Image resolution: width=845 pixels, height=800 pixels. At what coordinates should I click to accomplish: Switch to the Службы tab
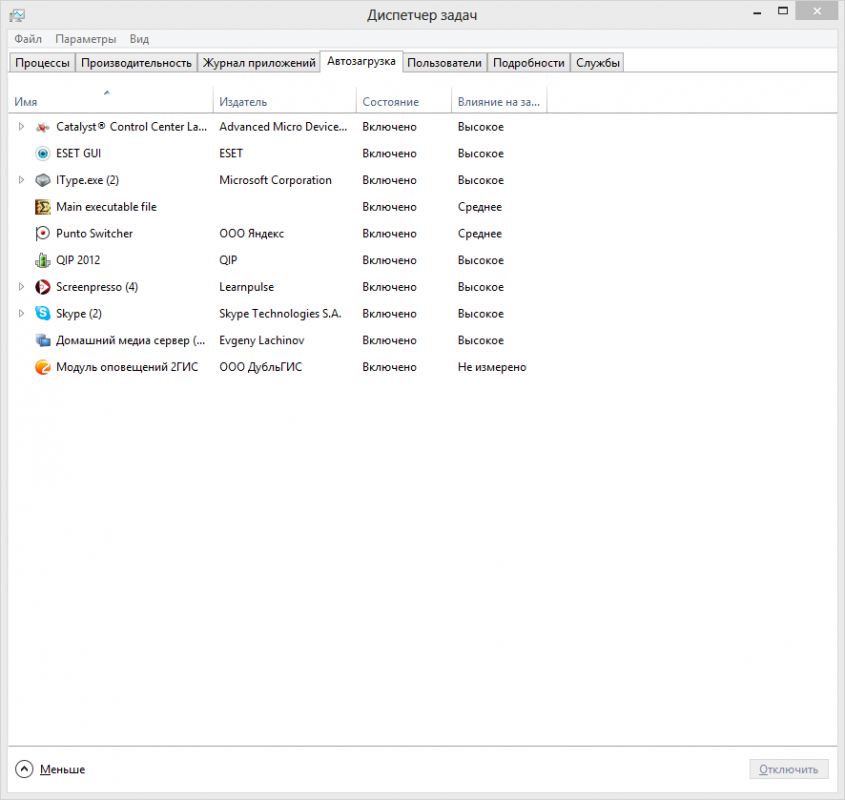[x=598, y=63]
